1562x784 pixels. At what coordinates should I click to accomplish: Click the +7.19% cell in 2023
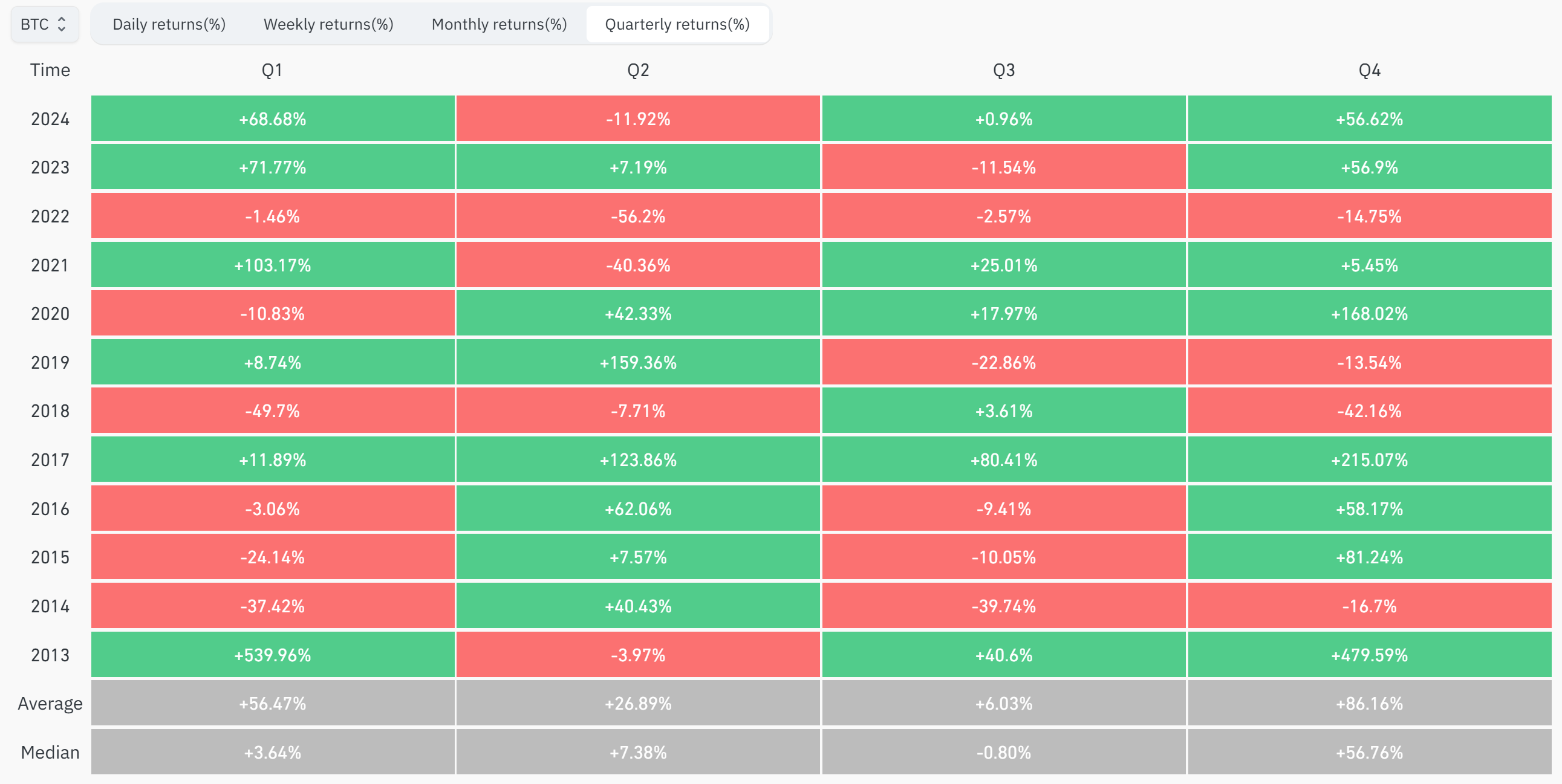coord(638,167)
